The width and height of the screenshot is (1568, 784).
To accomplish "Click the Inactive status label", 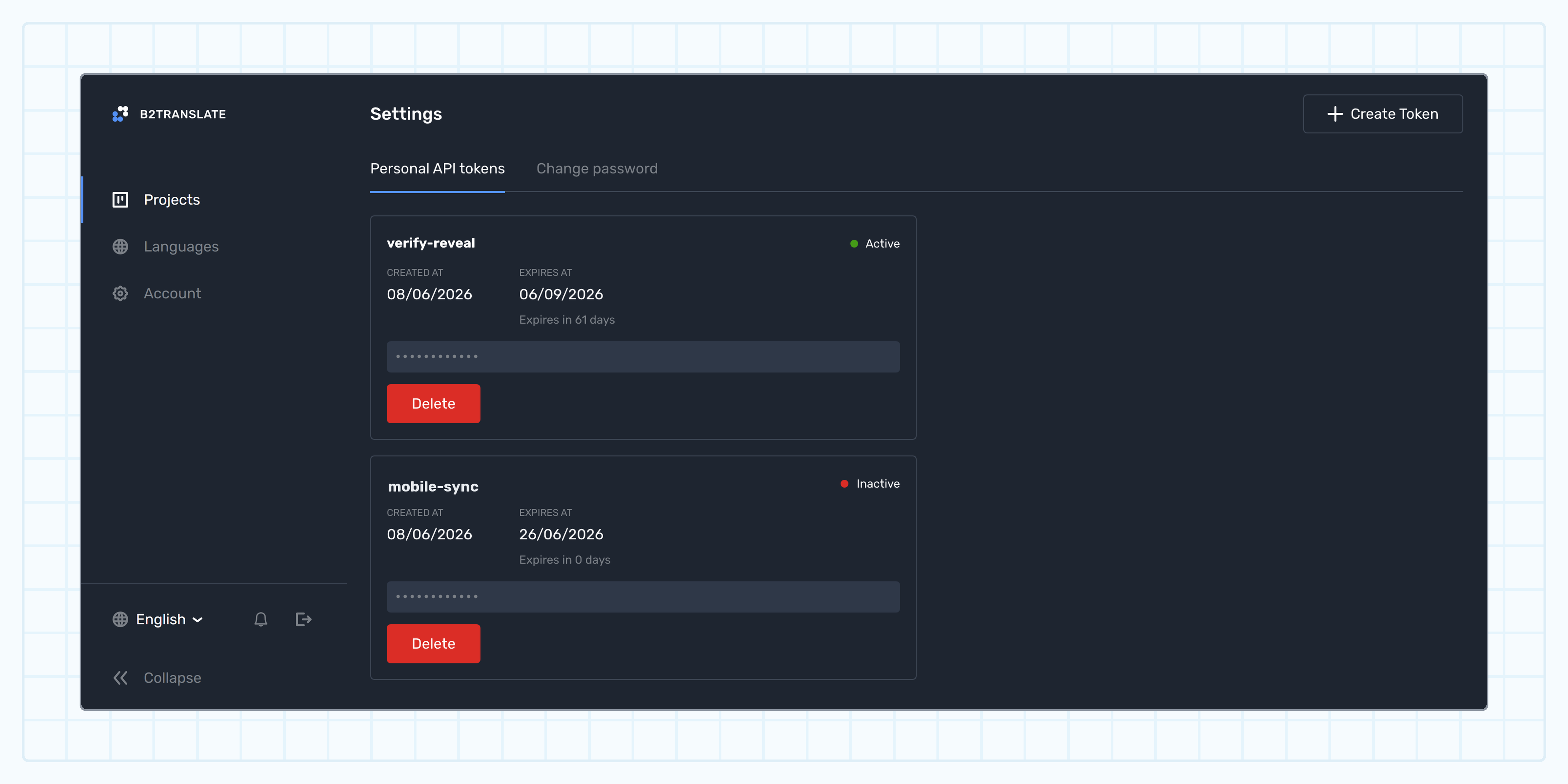I will [878, 483].
